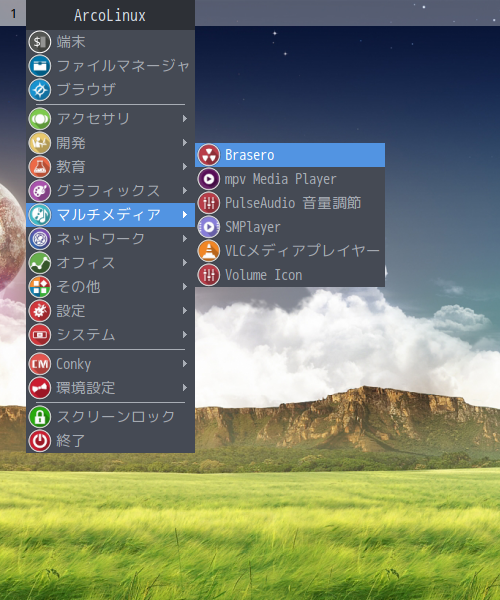The height and width of the screenshot is (600, 500).
Task: Click the file manager icon beside ファイルマネージャ
Action: point(40,66)
